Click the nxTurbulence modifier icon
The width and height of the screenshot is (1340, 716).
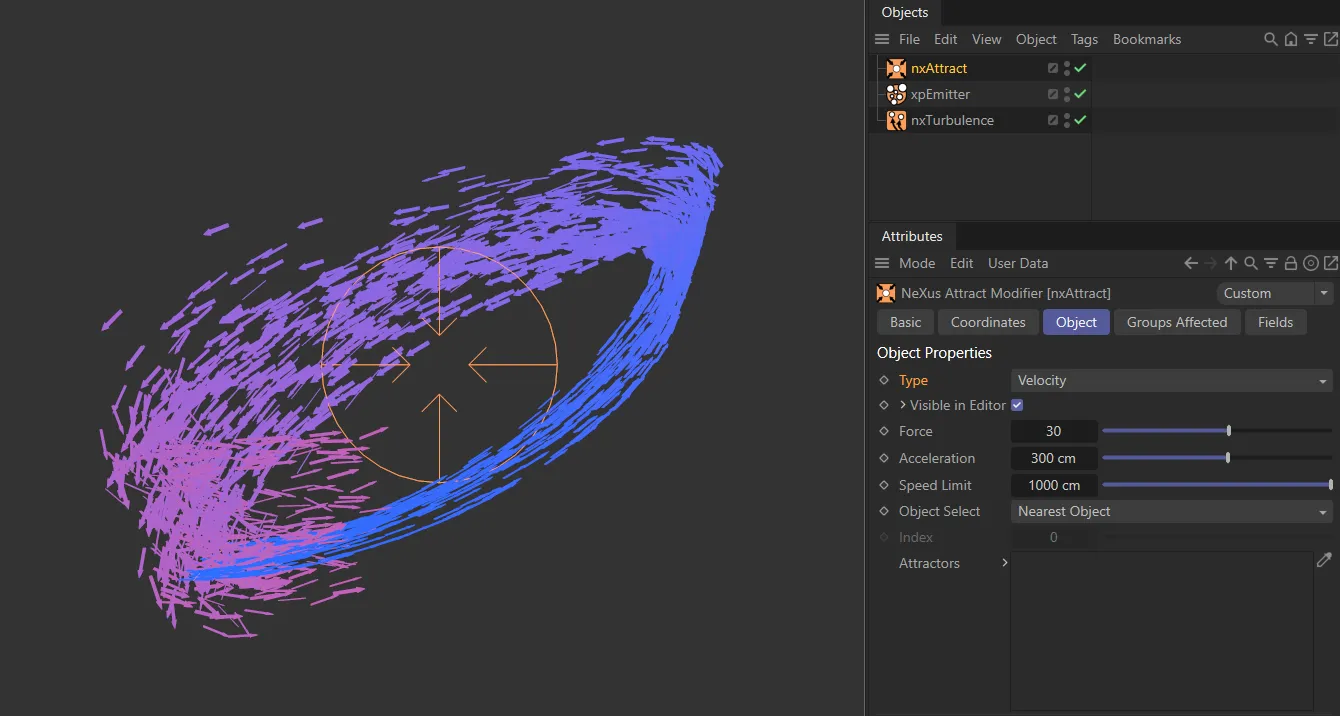(x=895, y=120)
